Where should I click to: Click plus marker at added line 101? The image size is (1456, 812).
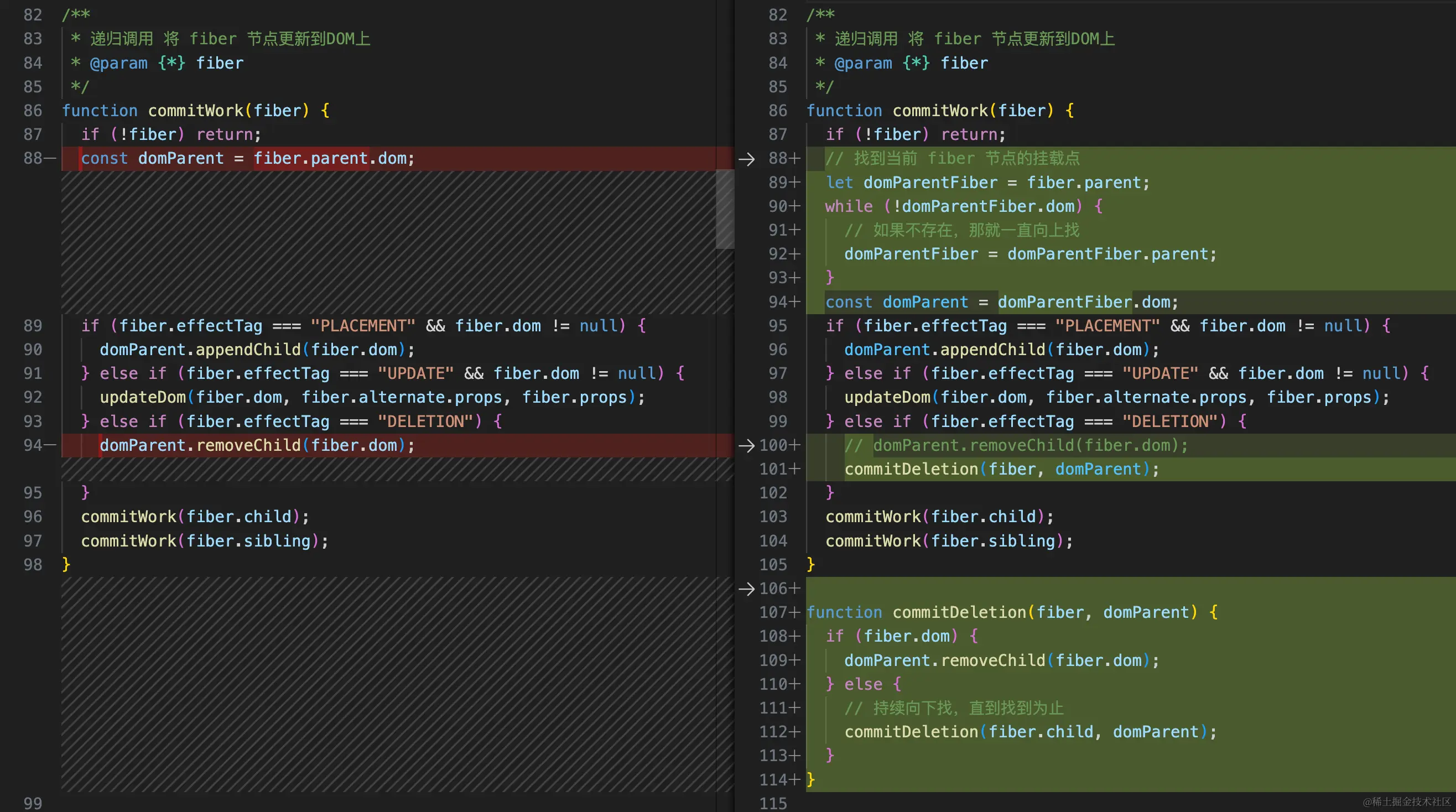795,469
